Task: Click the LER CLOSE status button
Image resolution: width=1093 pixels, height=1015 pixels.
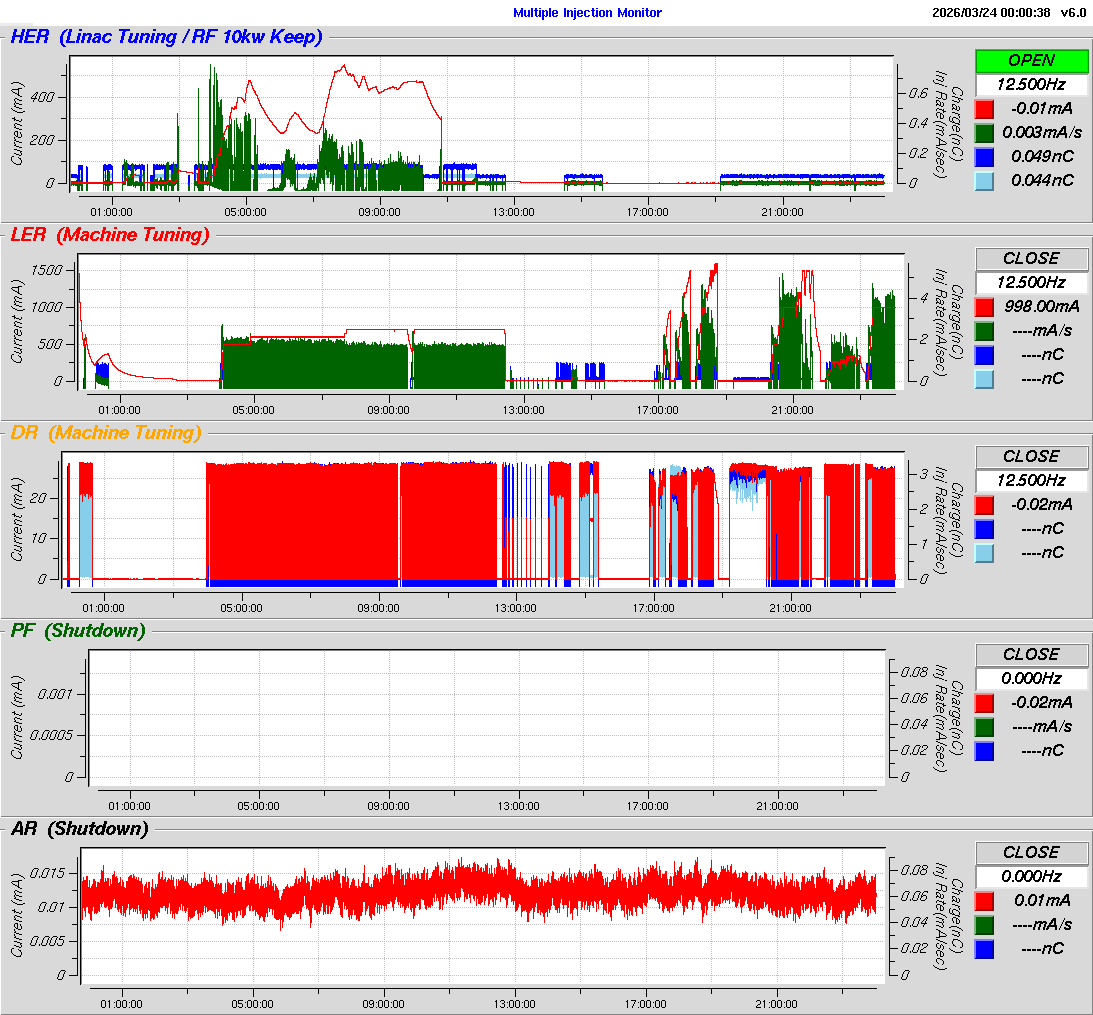Action: coord(1031,258)
